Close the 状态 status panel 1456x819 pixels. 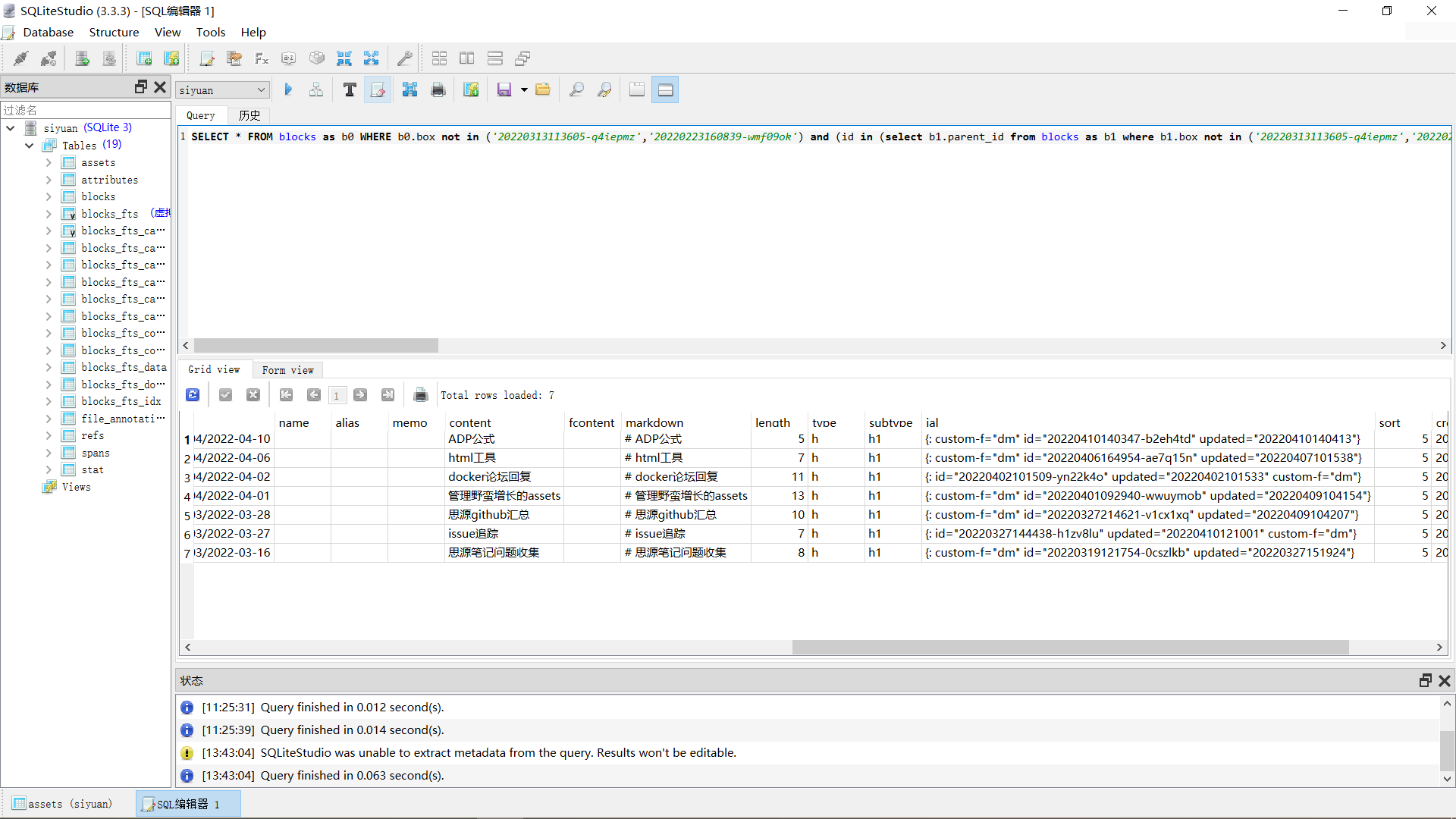(x=1445, y=680)
